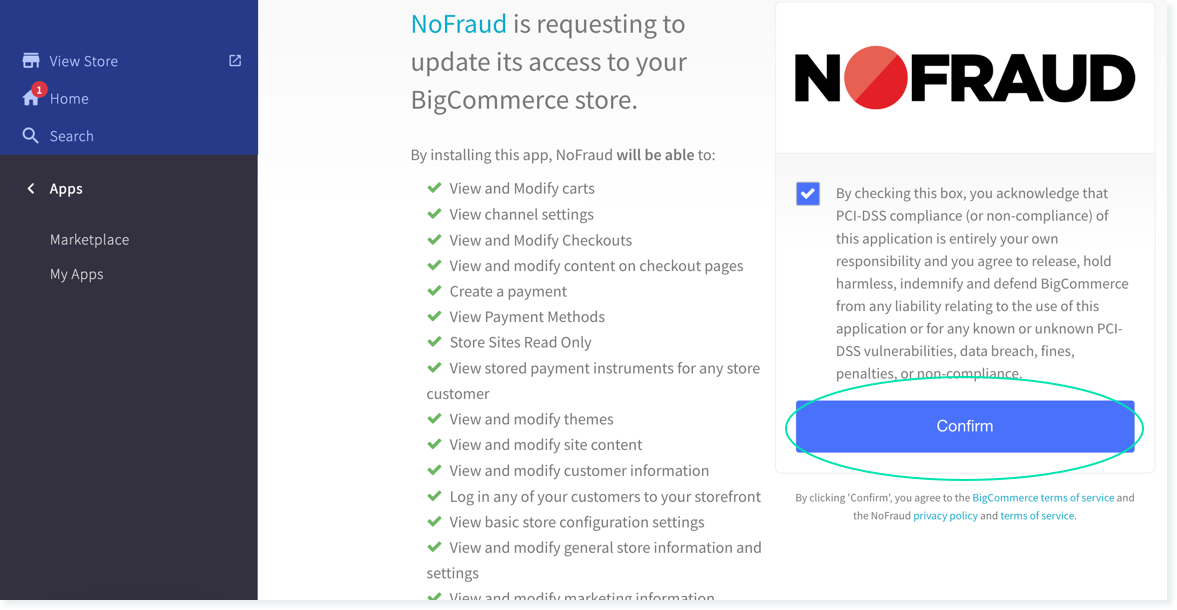Click the checkmark beside View and modify themes

pyautogui.click(x=435, y=419)
